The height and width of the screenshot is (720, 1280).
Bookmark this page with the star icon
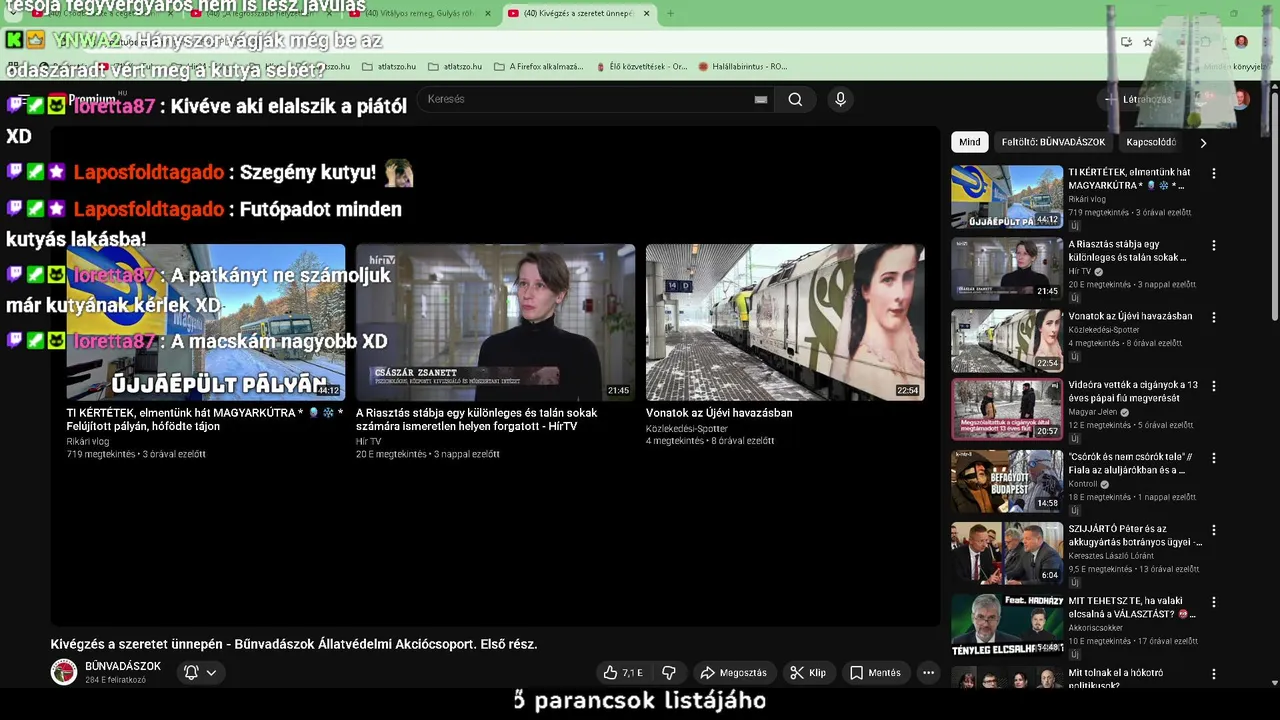[x=1148, y=42]
